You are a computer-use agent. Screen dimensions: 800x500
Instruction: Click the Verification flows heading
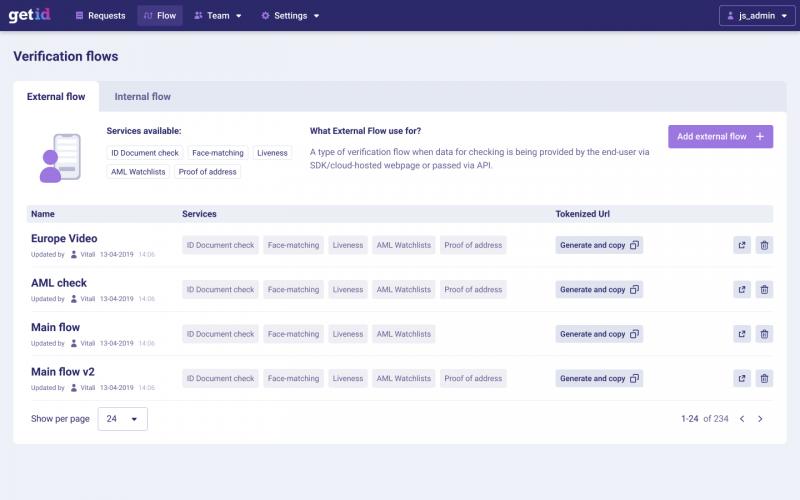pyautogui.click(x=66, y=56)
